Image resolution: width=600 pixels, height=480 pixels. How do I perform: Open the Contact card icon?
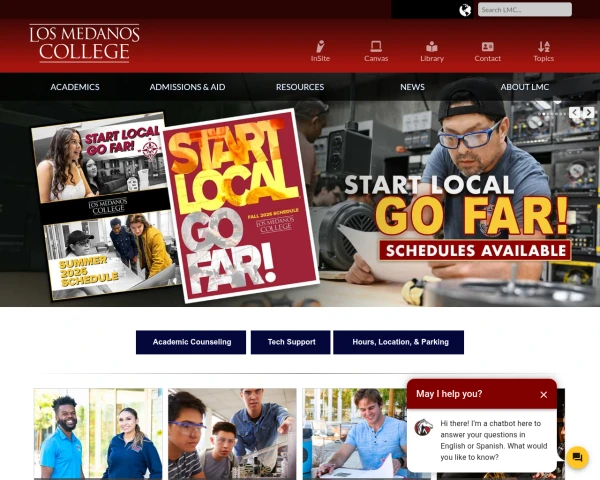[x=488, y=51]
